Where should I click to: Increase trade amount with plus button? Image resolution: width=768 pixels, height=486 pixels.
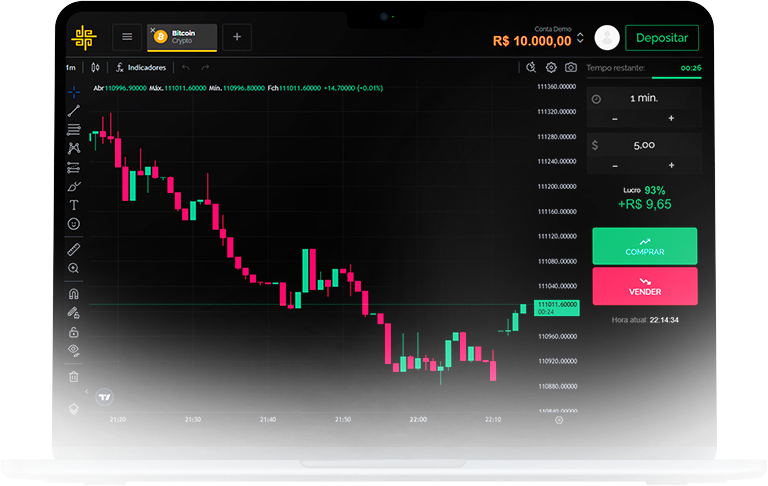671,165
